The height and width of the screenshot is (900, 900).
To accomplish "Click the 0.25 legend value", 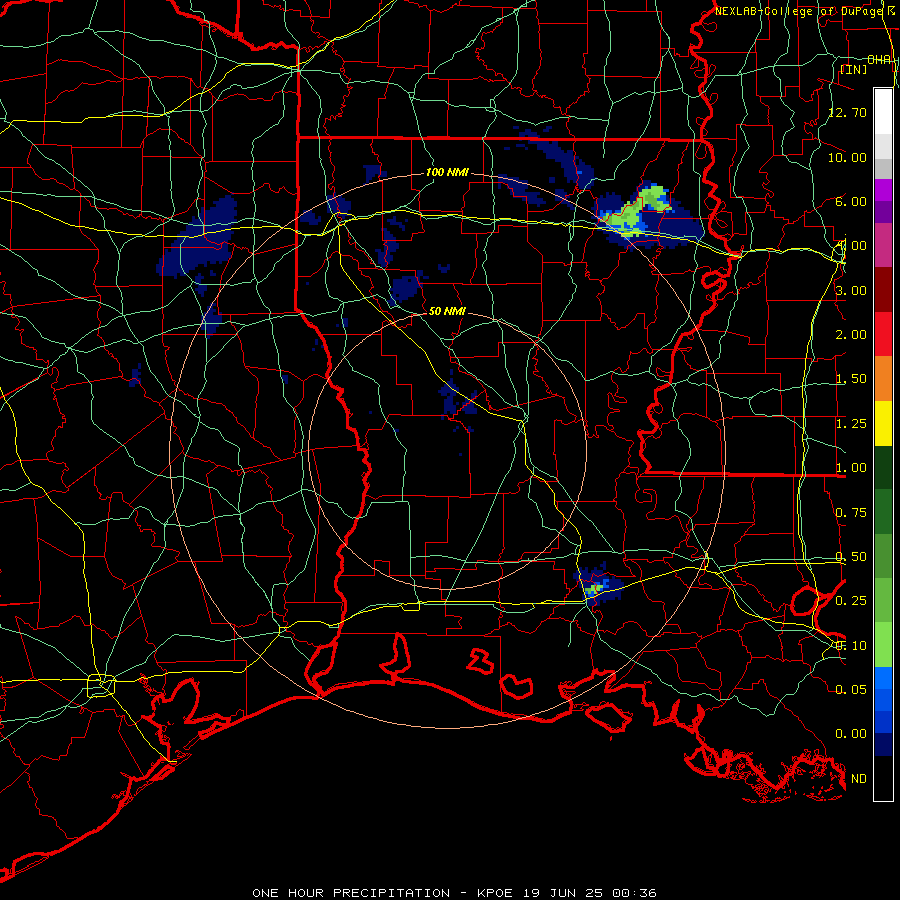I will pyautogui.click(x=851, y=601).
